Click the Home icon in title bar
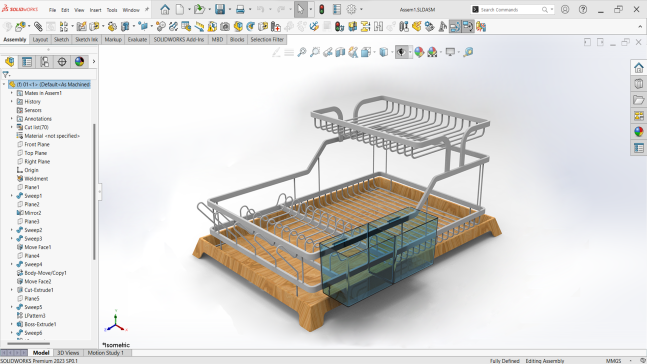Viewport: 647px width, 364px height. tap(165, 9)
